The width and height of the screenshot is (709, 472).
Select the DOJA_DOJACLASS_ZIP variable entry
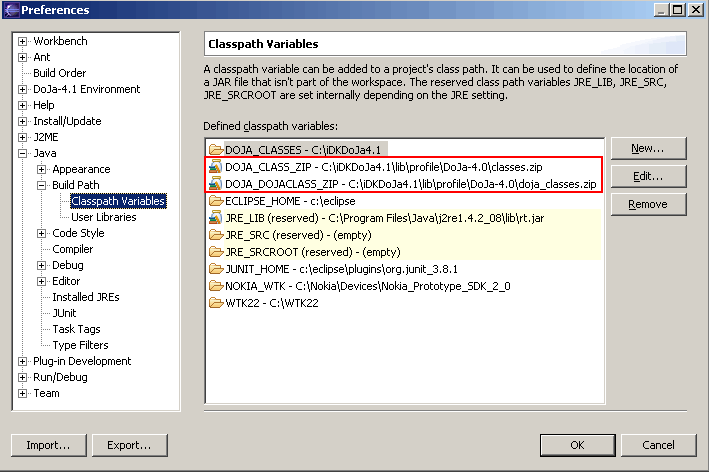pyautogui.click(x=411, y=184)
